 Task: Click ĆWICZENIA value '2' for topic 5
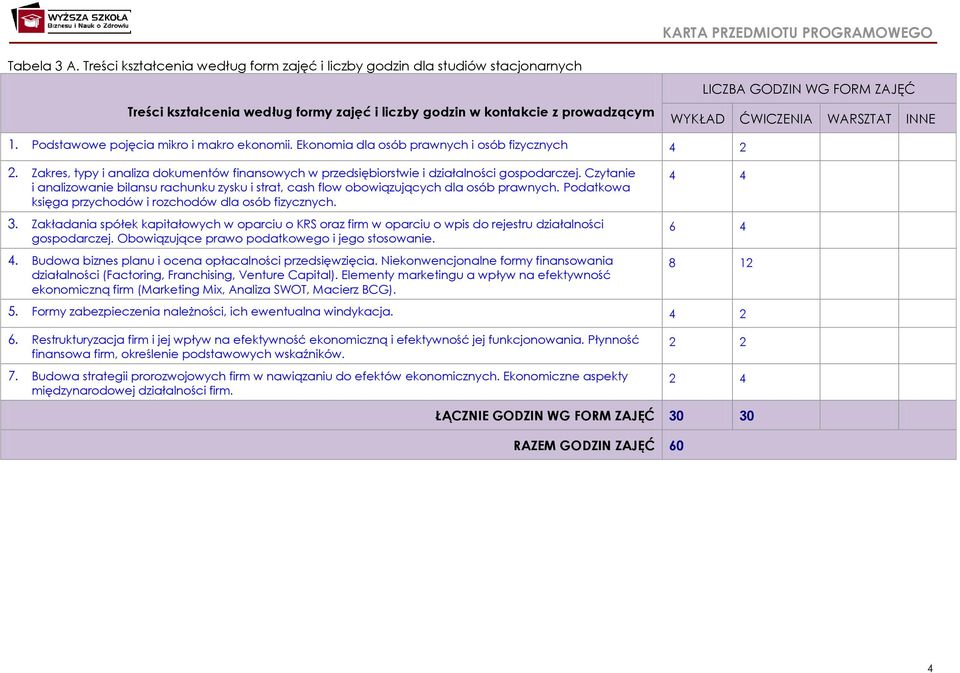pyautogui.click(x=743, y=314)
